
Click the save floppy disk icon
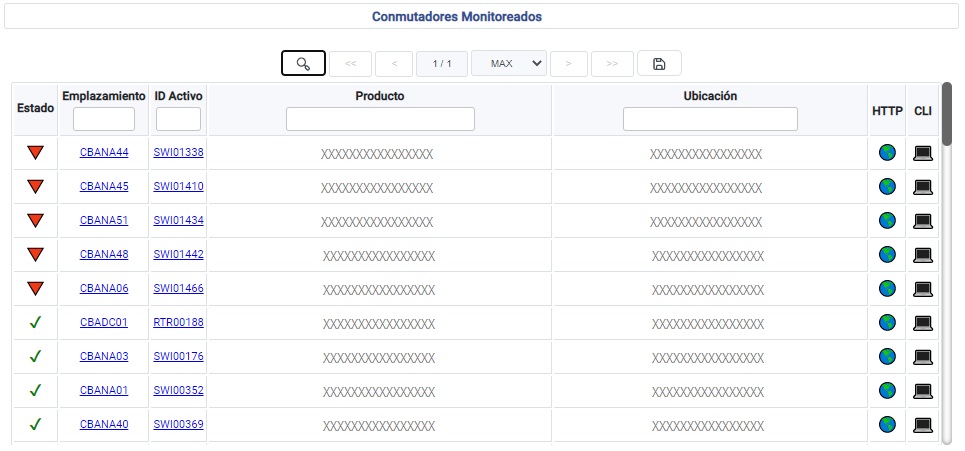659,63
